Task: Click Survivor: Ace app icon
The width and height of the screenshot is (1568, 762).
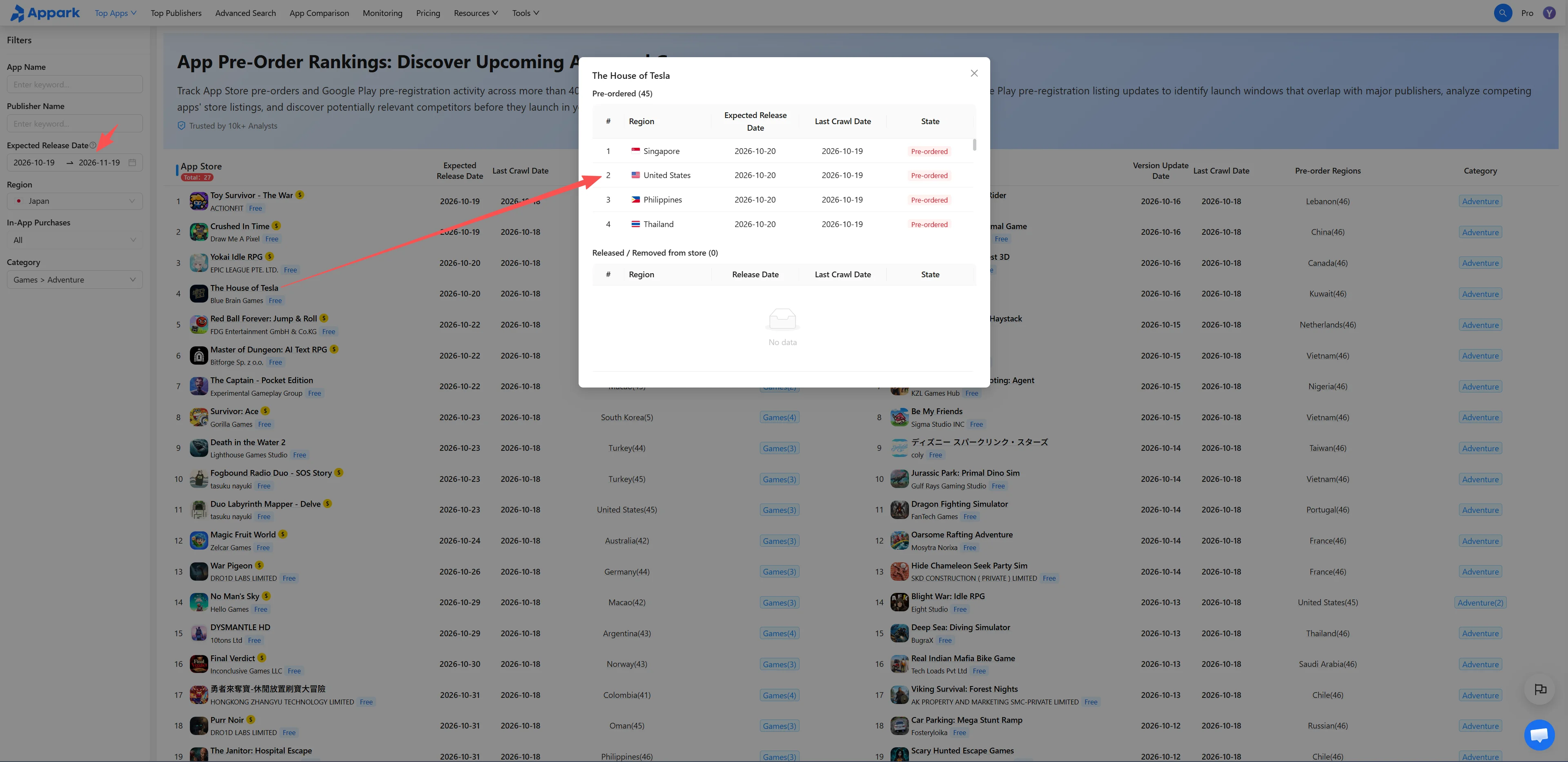Action: coord(198,417)
